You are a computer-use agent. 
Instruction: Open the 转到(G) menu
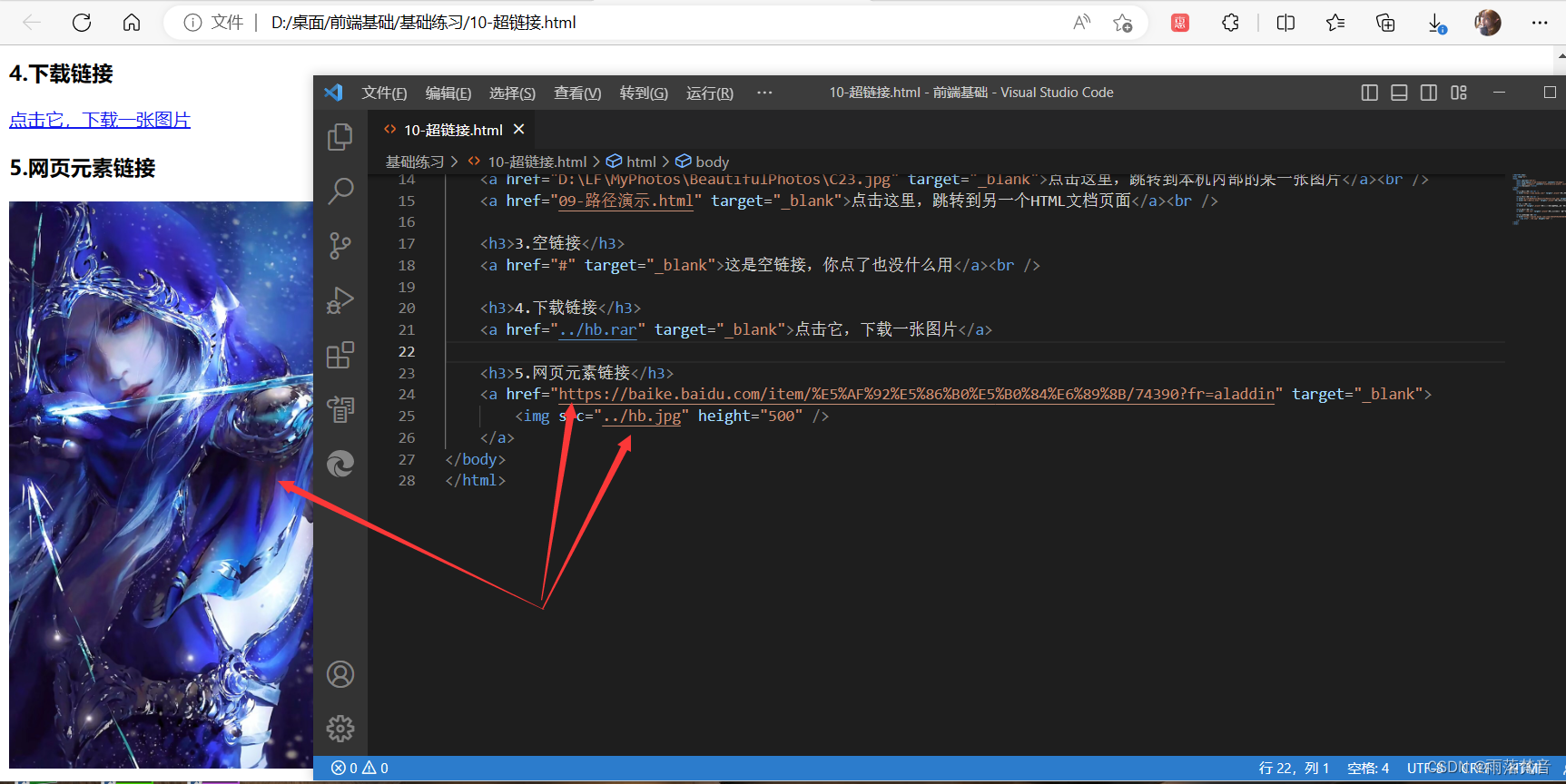tap(644, 93)
